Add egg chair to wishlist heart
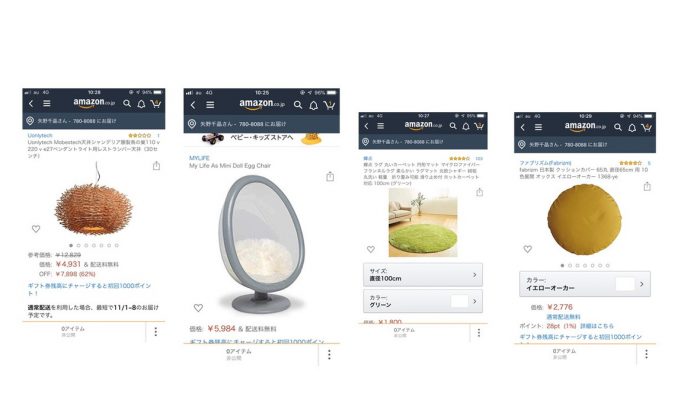This screenshot has height=400, width=700. tap(198, 308)
